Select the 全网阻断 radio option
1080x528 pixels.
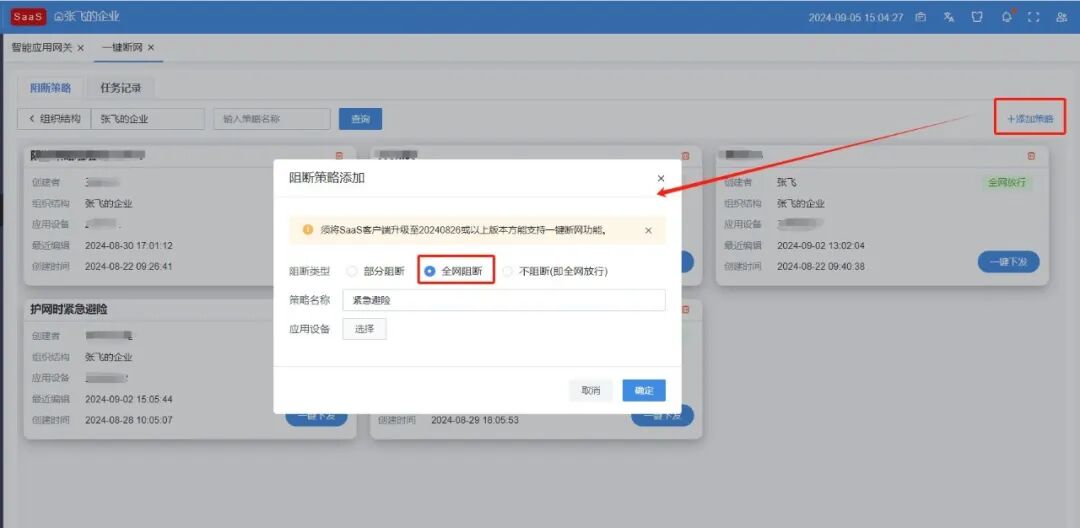coord(453,271)
